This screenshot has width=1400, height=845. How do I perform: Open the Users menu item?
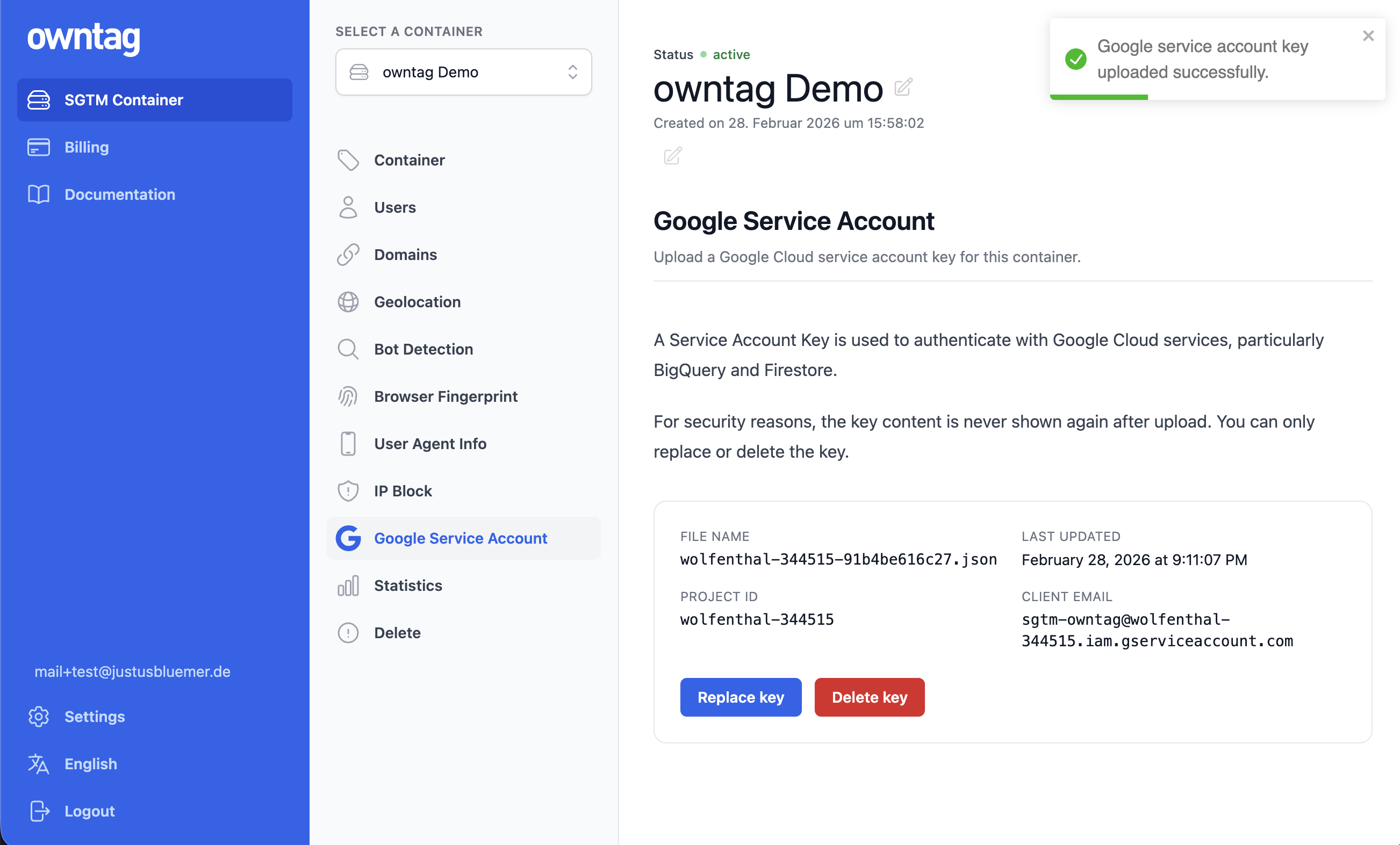394,207
